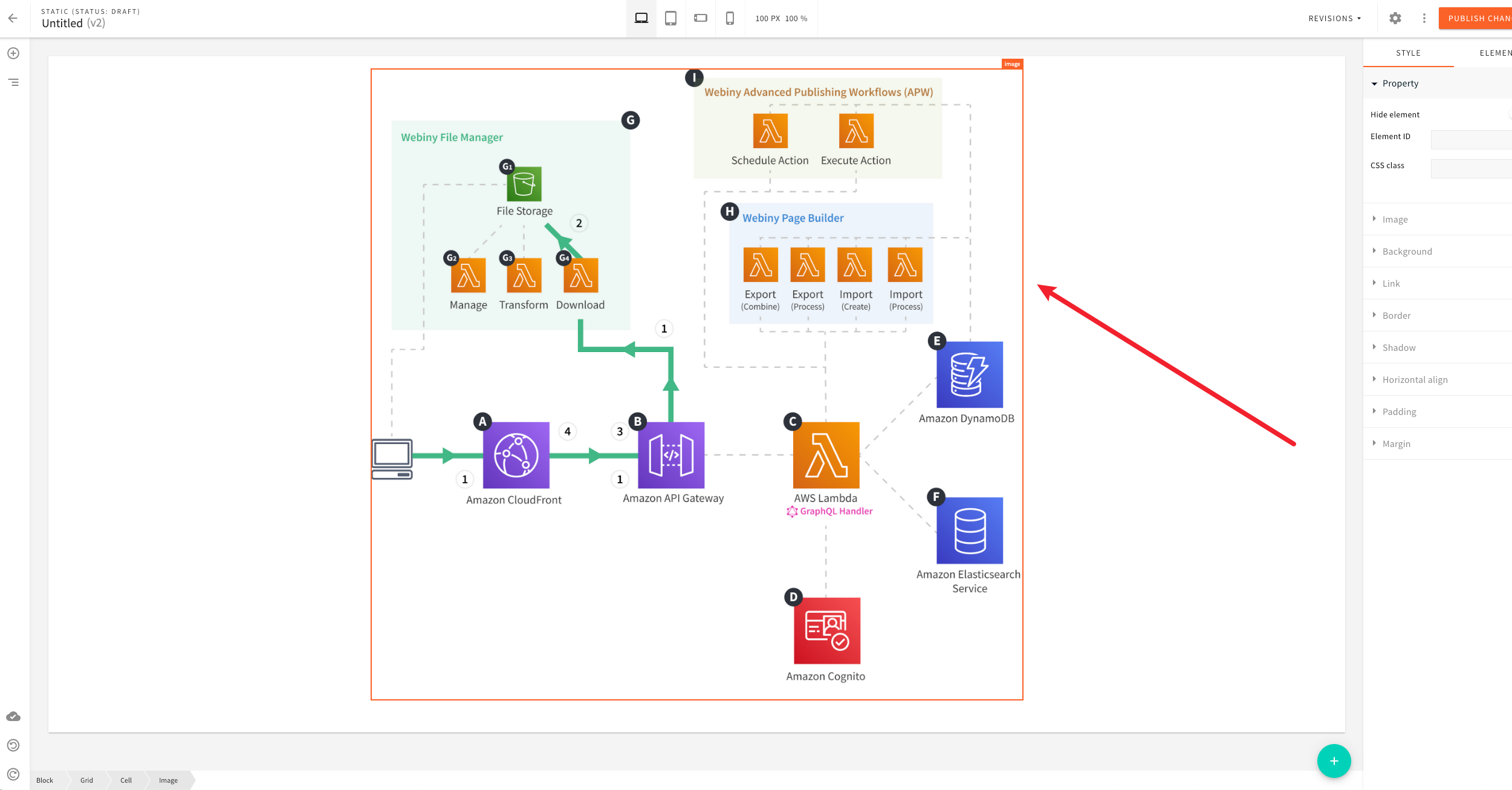Open the REVISIONS dropdown
1512x790 pixels.
click(1334, 18)
